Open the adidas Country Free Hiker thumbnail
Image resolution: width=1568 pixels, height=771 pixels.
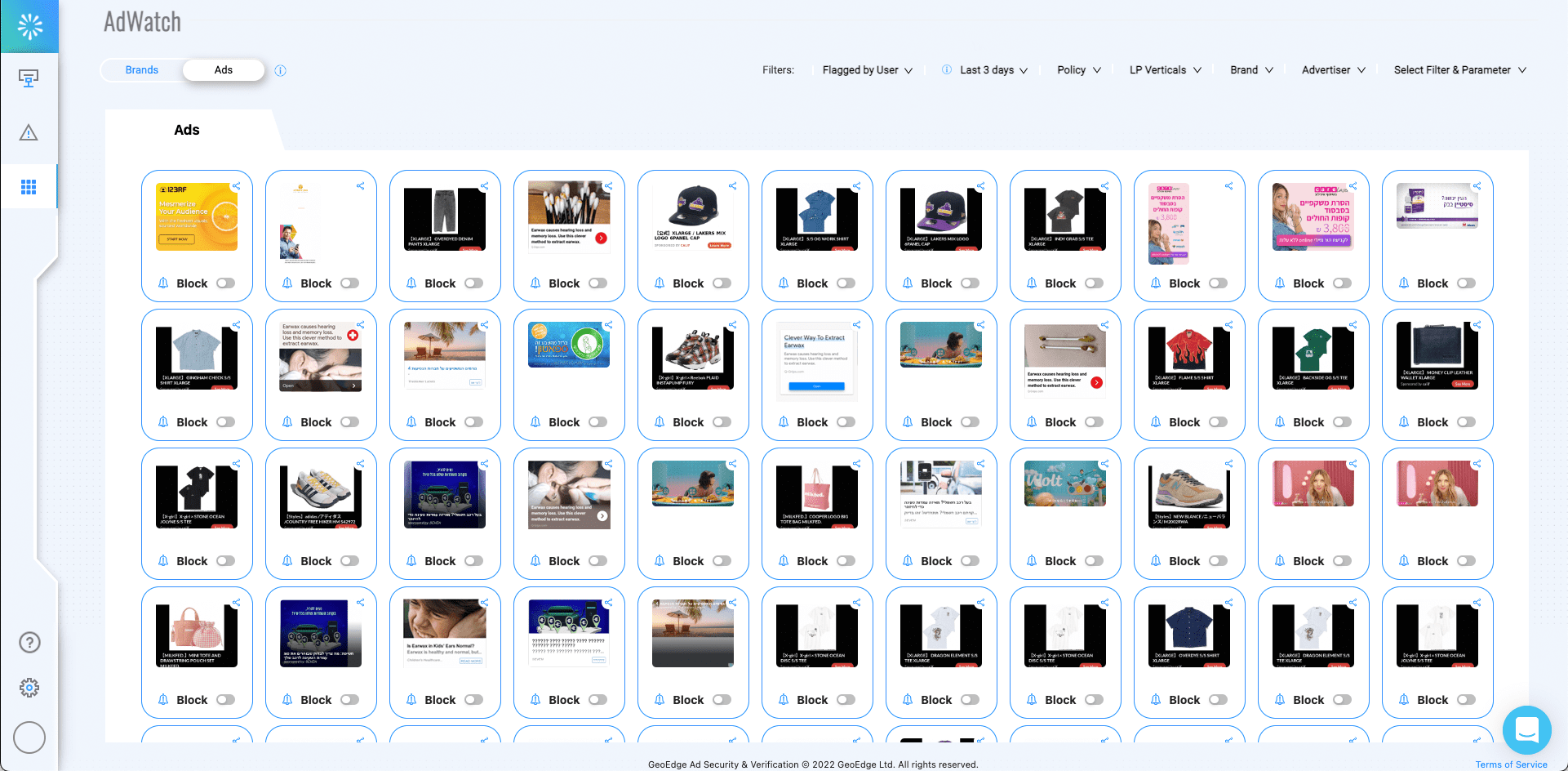pos(321,497)
